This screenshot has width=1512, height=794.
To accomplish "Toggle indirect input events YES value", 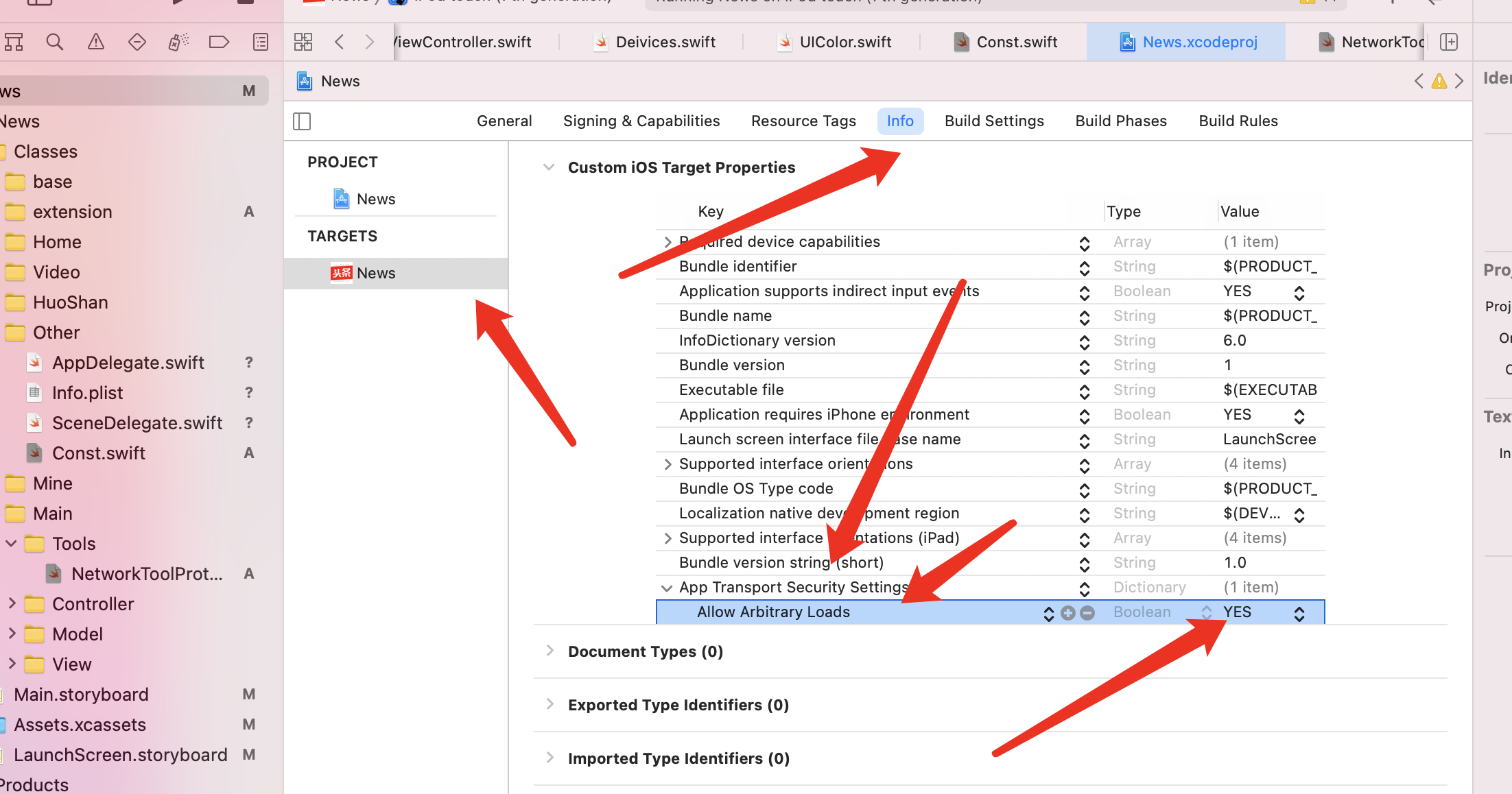I will (1299, 293).
